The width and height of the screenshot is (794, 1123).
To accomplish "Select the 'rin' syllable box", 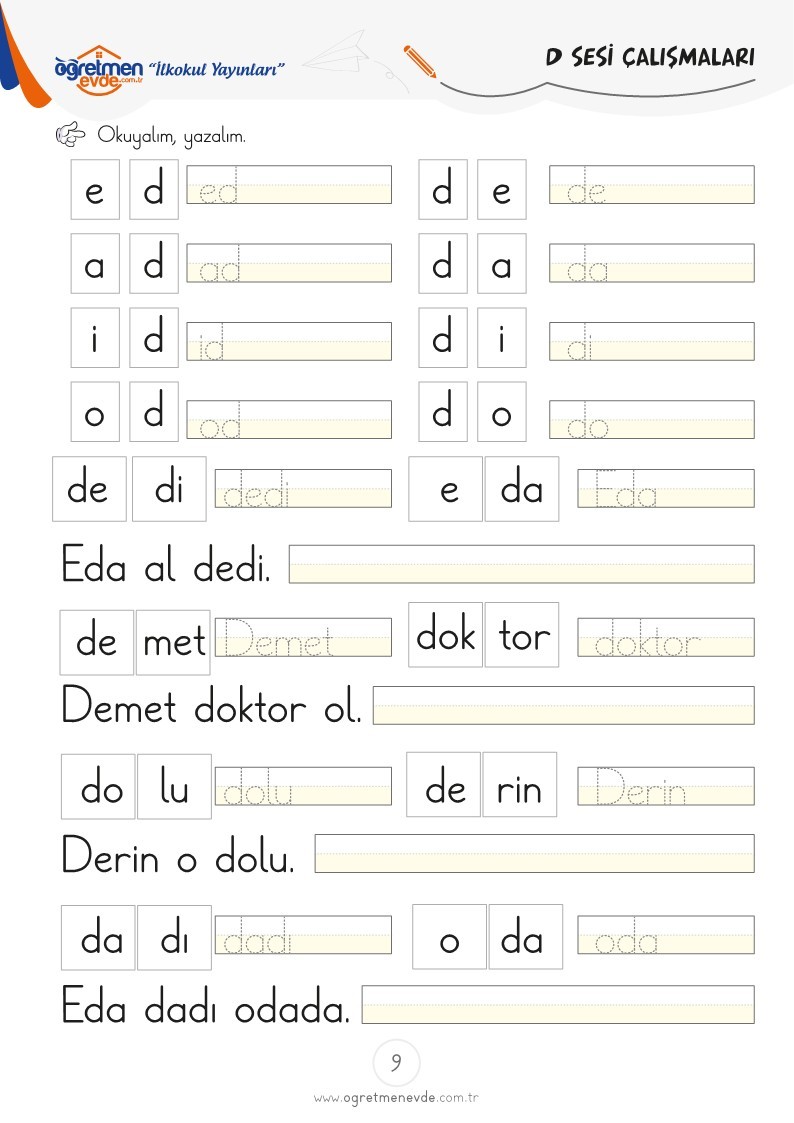I will click(x=520, y=784).
